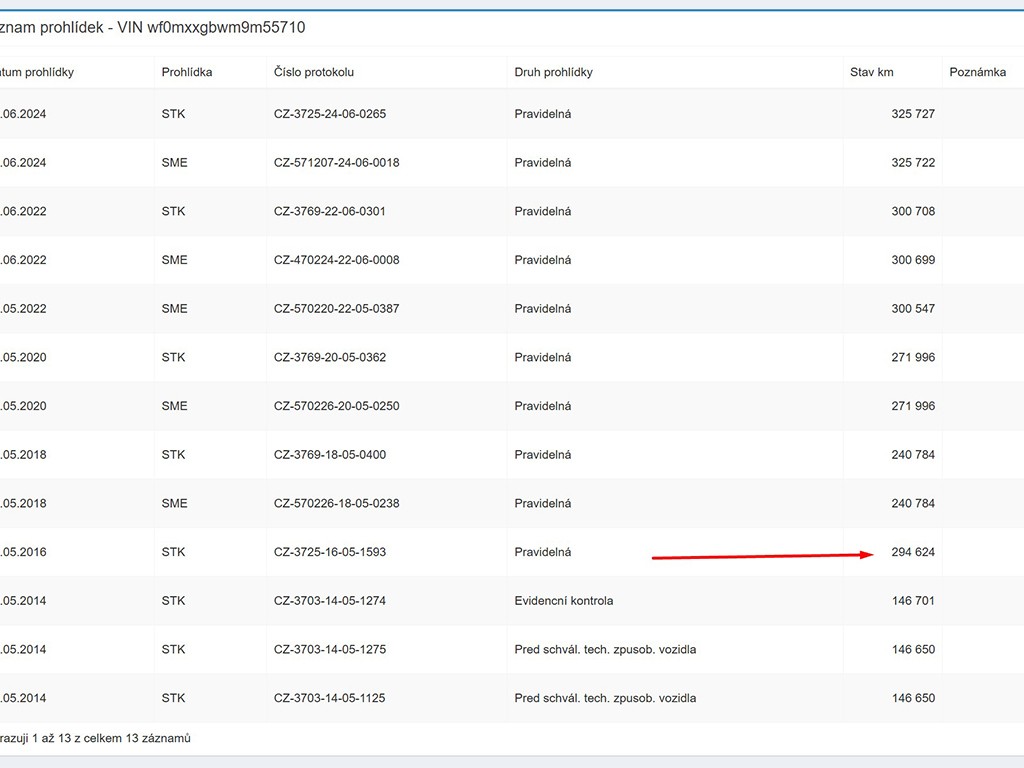Select the "Prohlídka" column header

click(187, 72)
